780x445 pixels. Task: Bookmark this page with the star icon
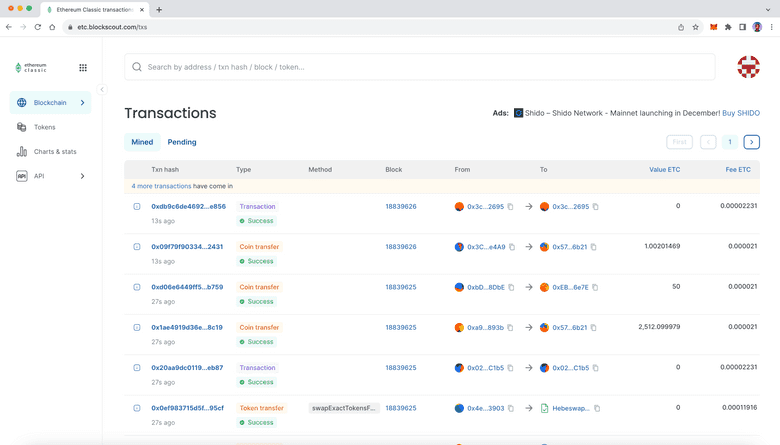696,27
